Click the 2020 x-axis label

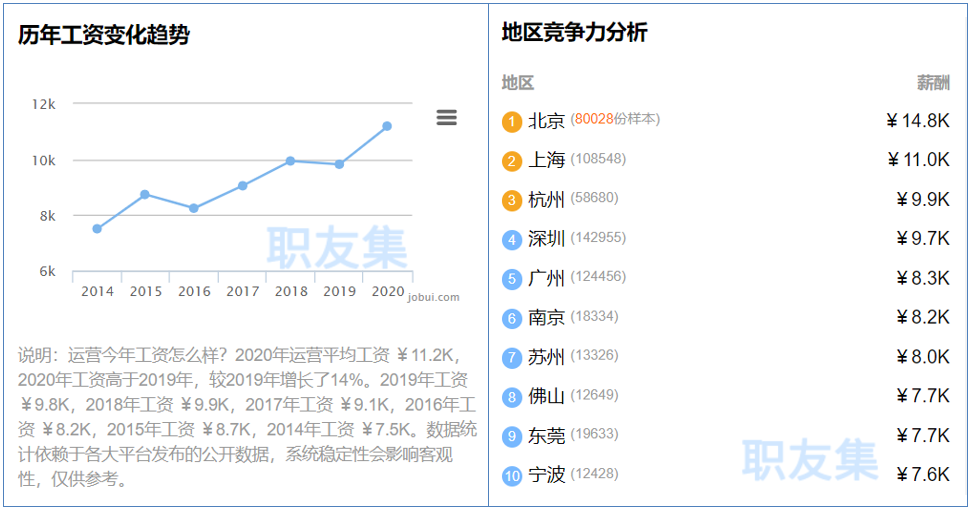[388, 291]
